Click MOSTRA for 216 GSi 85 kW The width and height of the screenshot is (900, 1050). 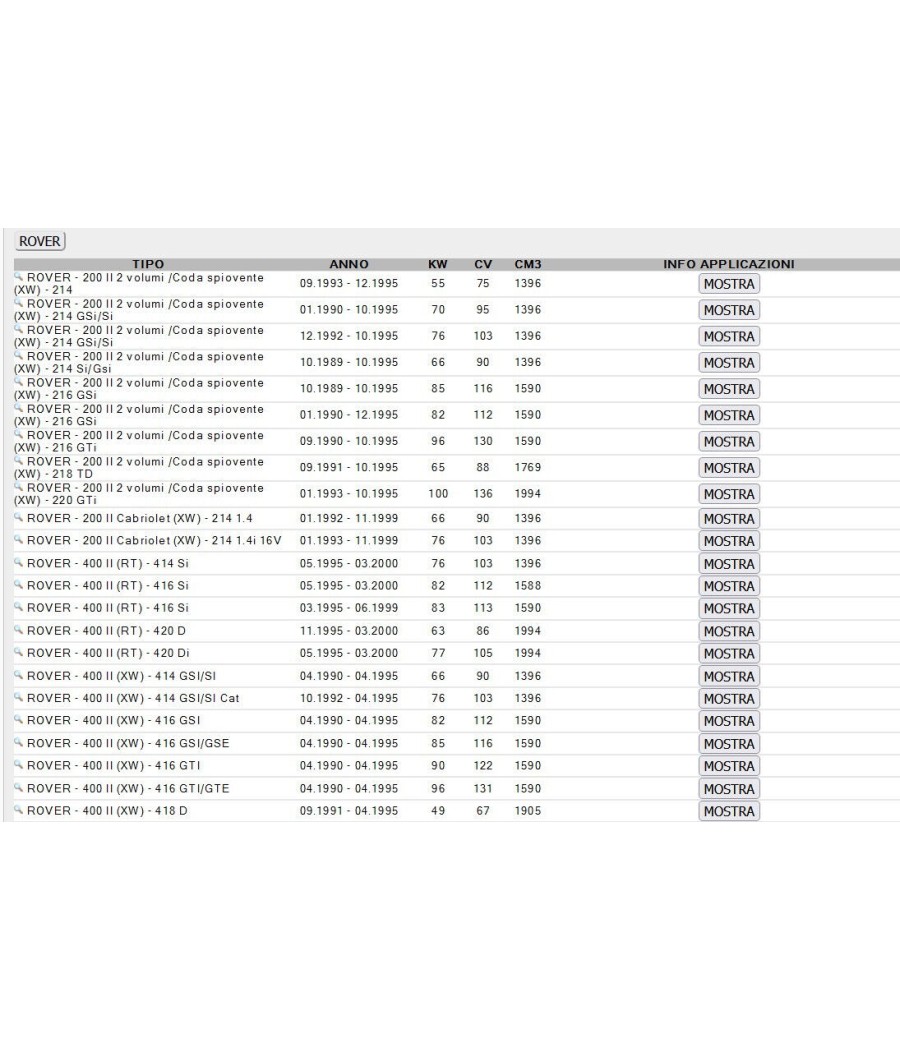[x=729, y=389]
